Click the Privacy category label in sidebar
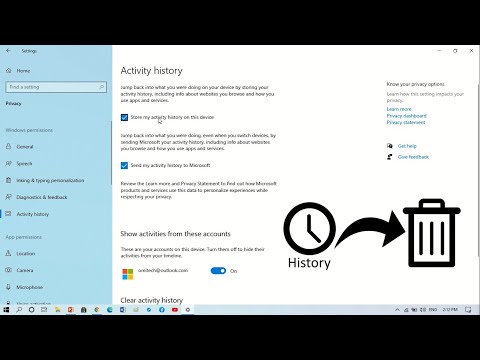Viewport: 480px width, 360px height. (13, 103)
